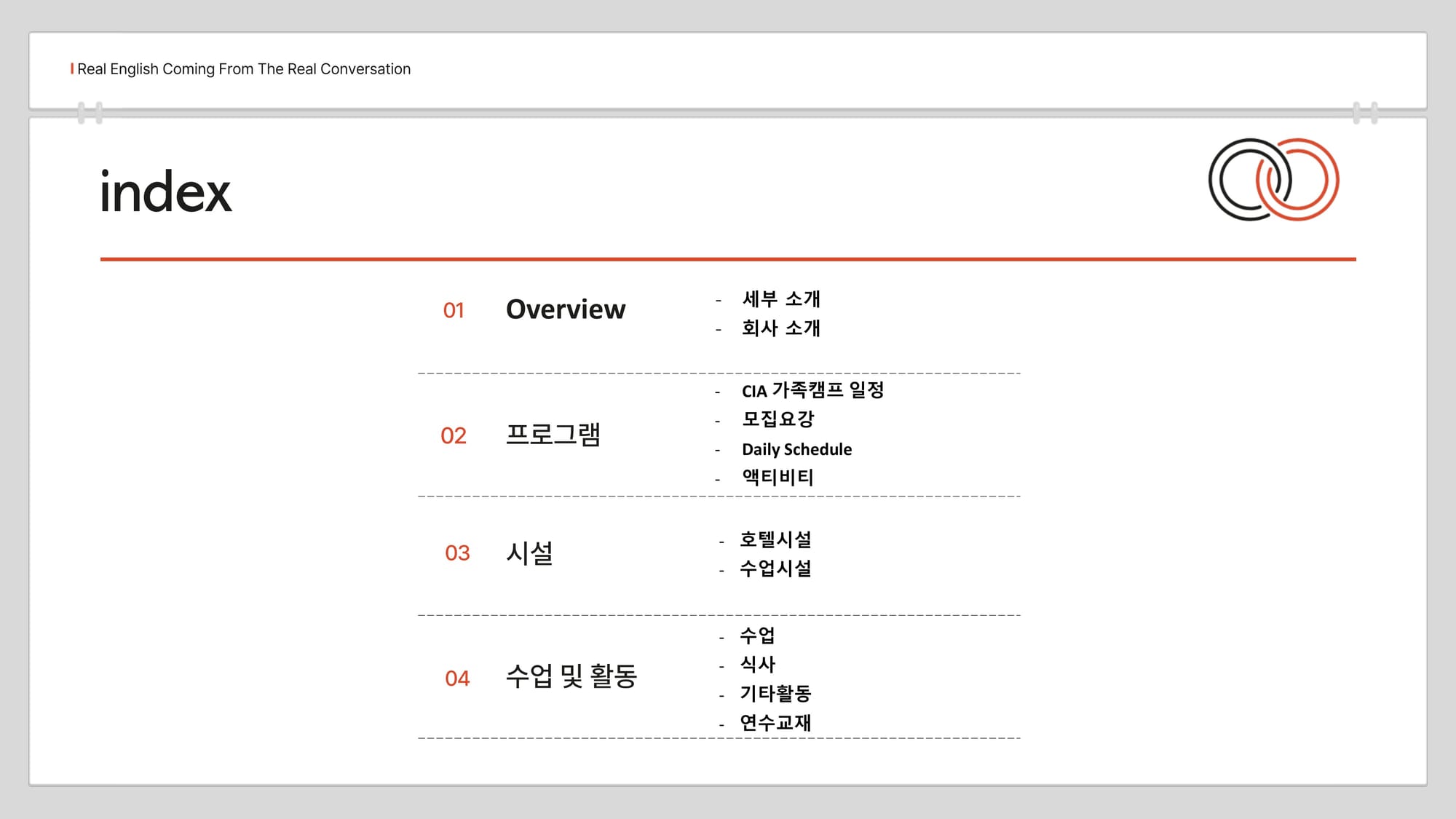Click the section number 01

pyautogui.click(x=453, y=311)
